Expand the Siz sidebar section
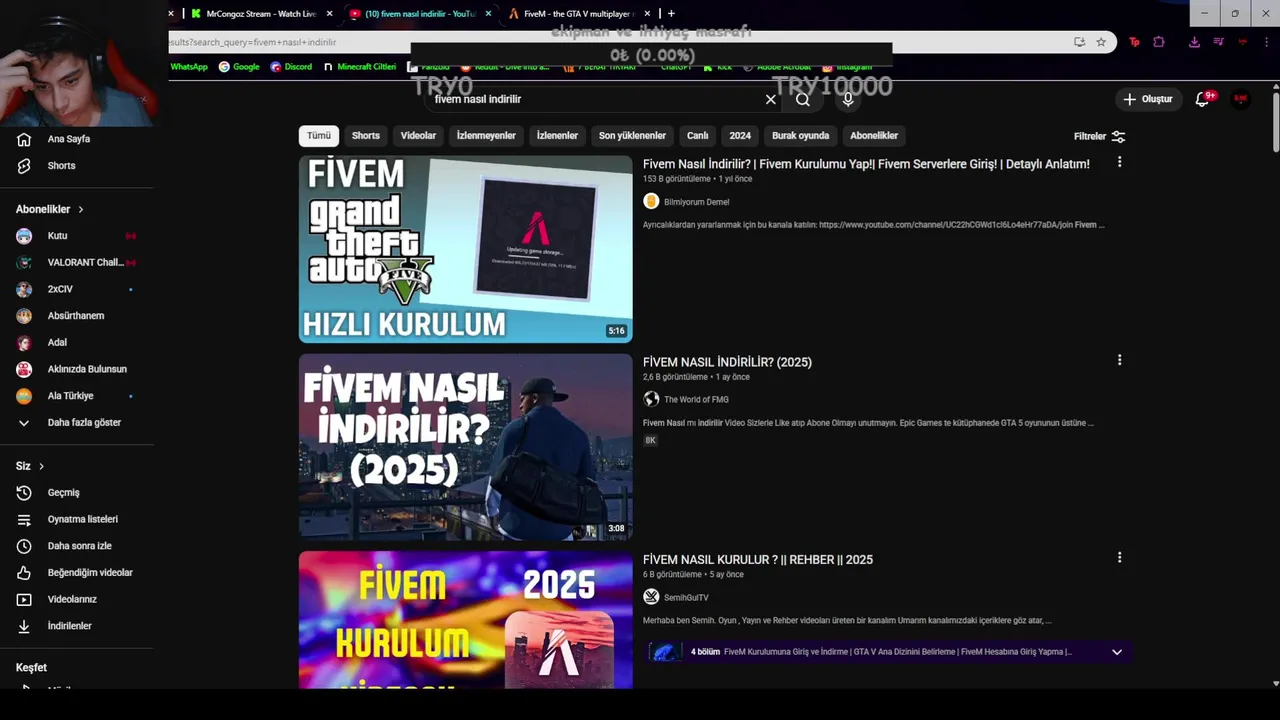The width and height of the screenshot is (1280, 720). [x=30, y=466]
